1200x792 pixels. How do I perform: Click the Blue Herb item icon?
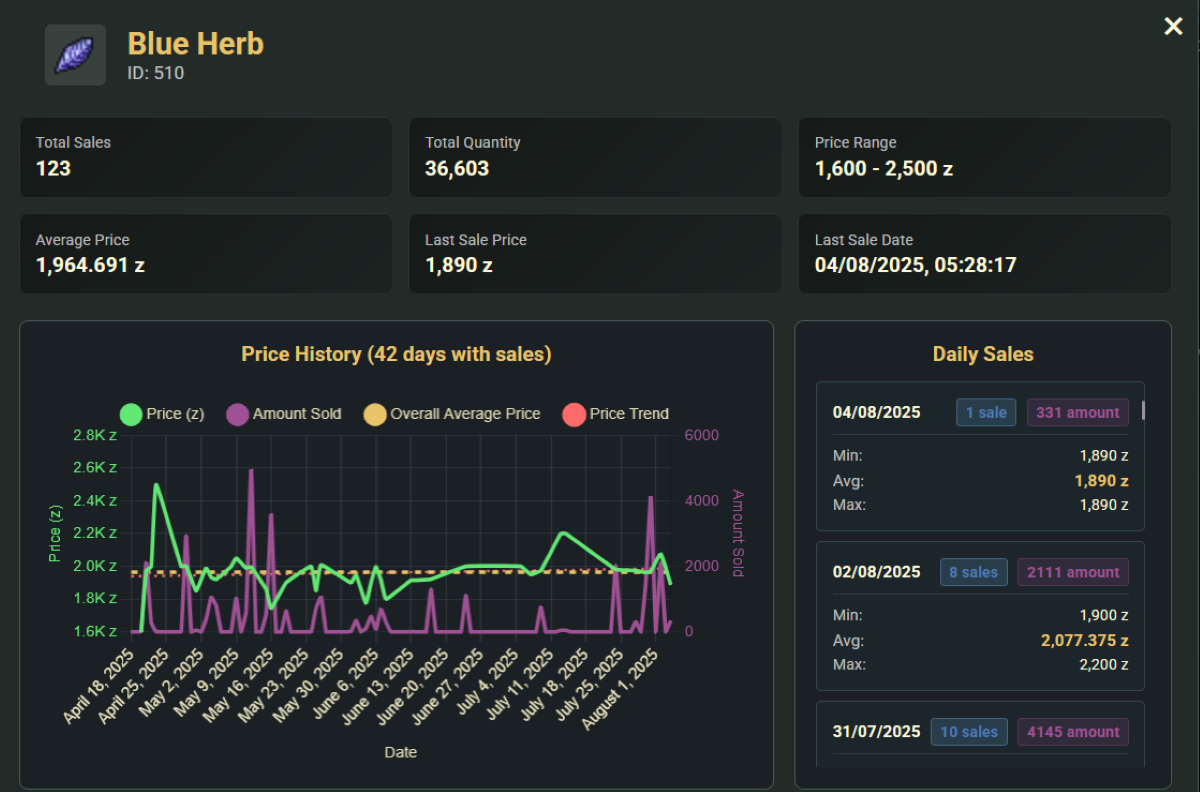75,55
